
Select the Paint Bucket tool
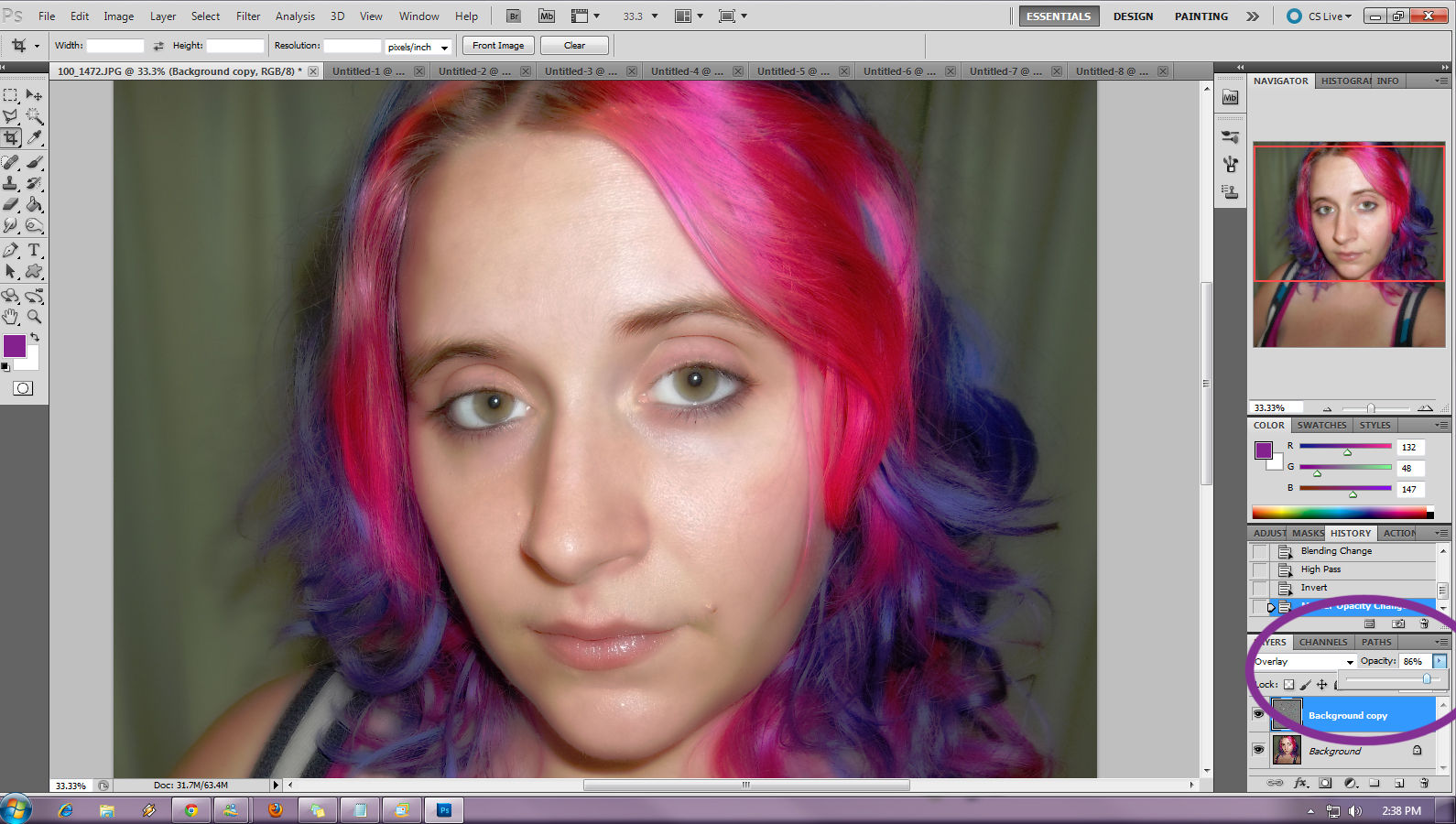click(34, 204)
